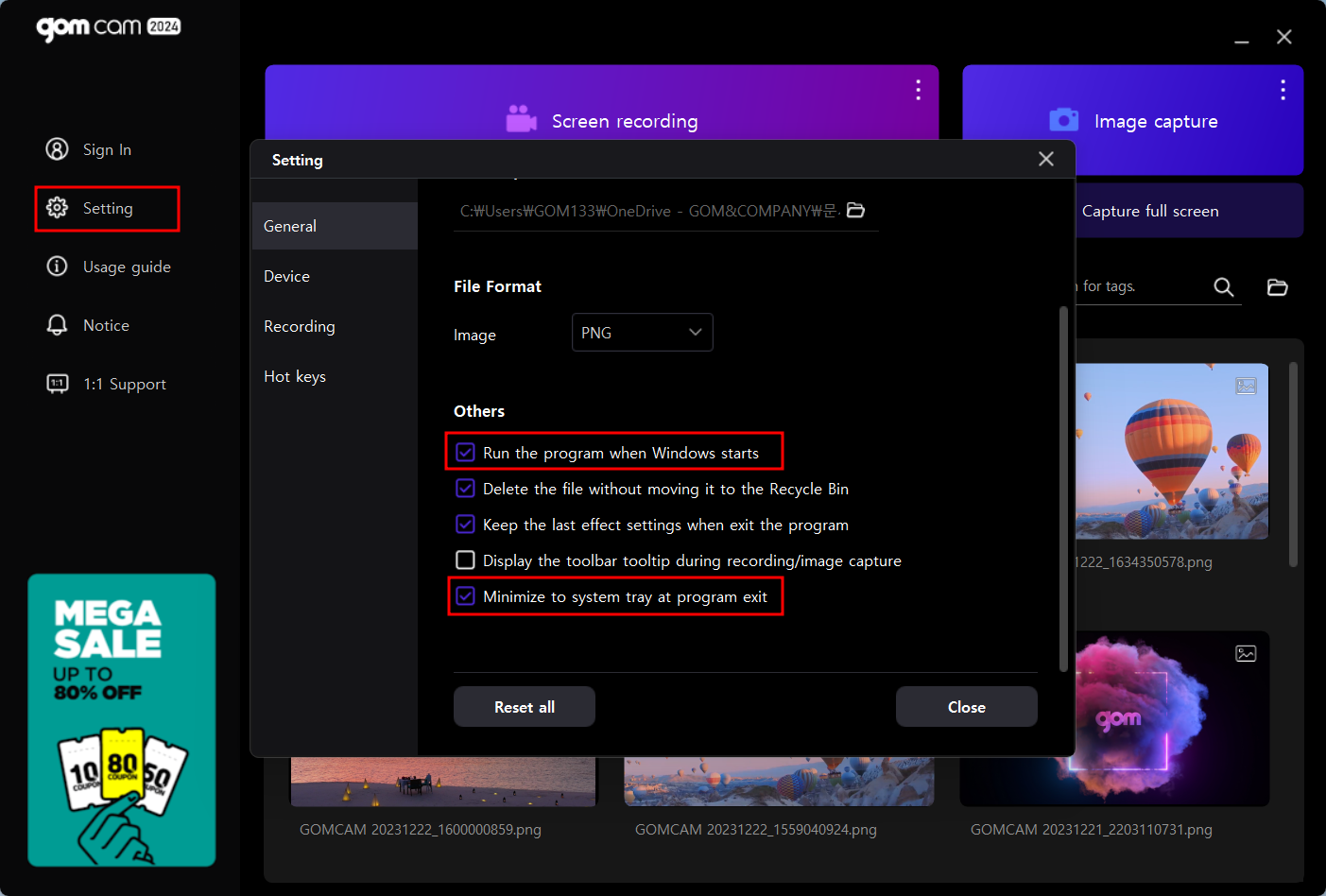Click the save path folder browse icon
This screenshot has height=896, width=1326.
pos(855,210)
